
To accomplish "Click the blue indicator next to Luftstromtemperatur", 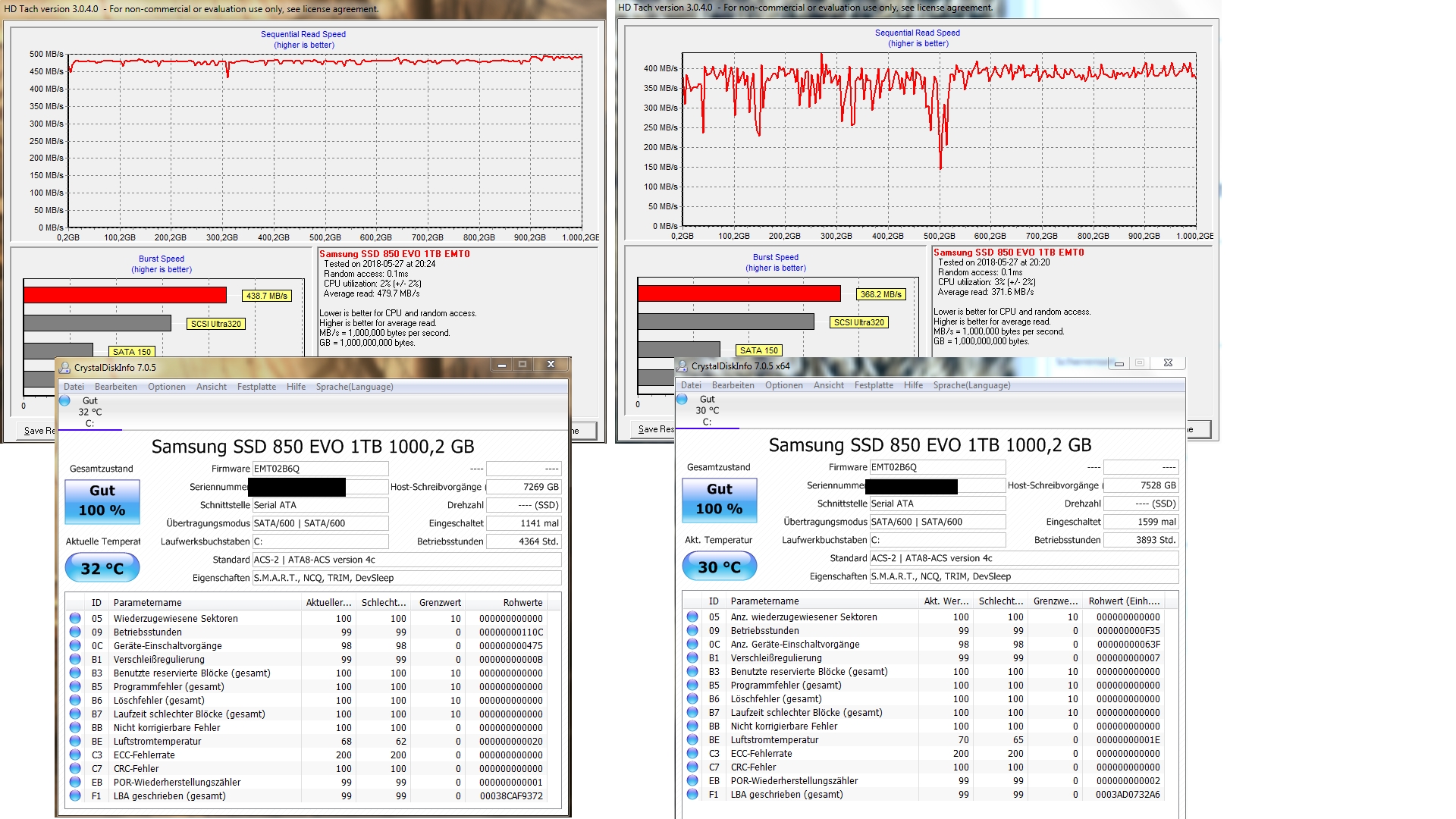I will (x=74, y=741).
